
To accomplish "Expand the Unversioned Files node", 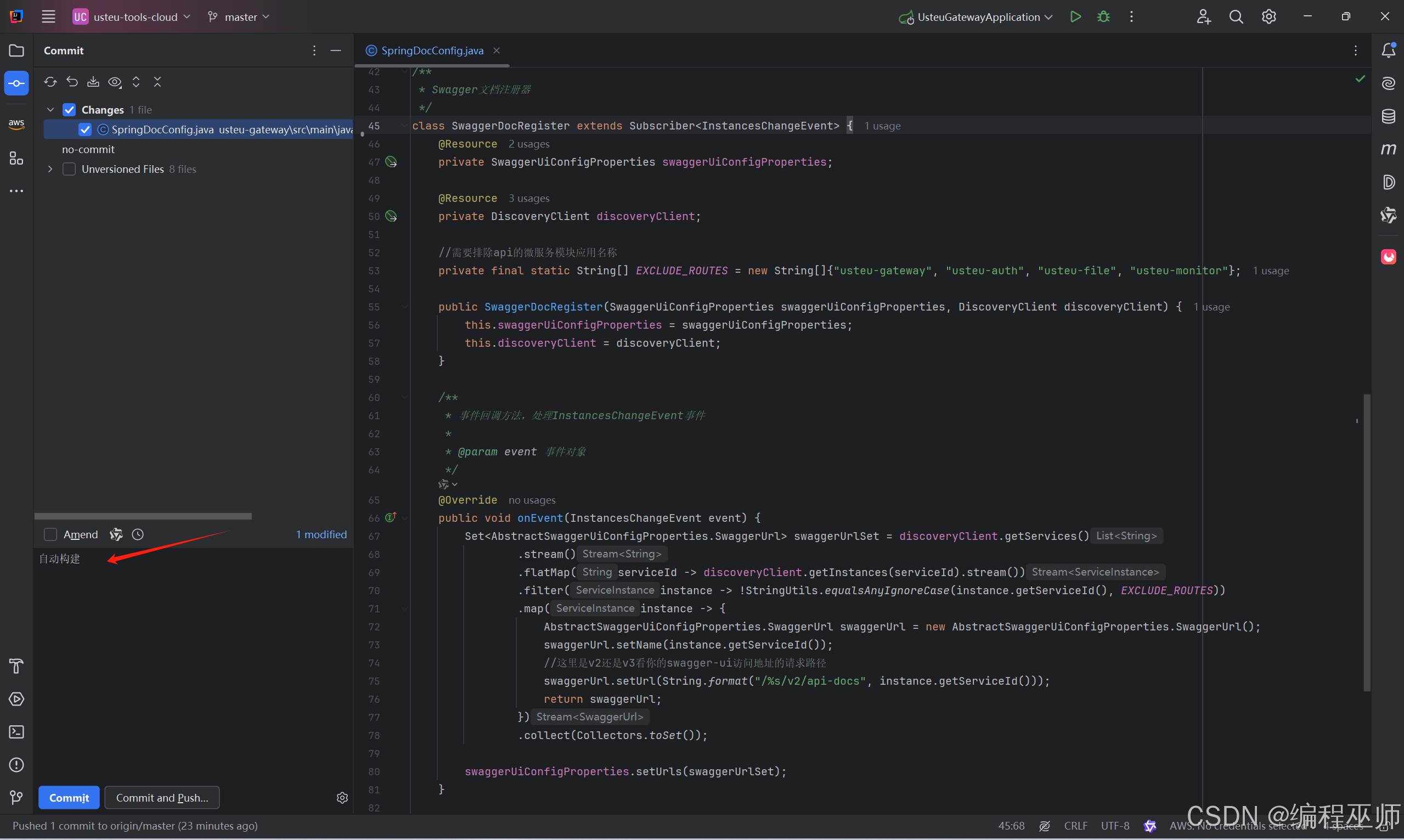I will (50, 169).
